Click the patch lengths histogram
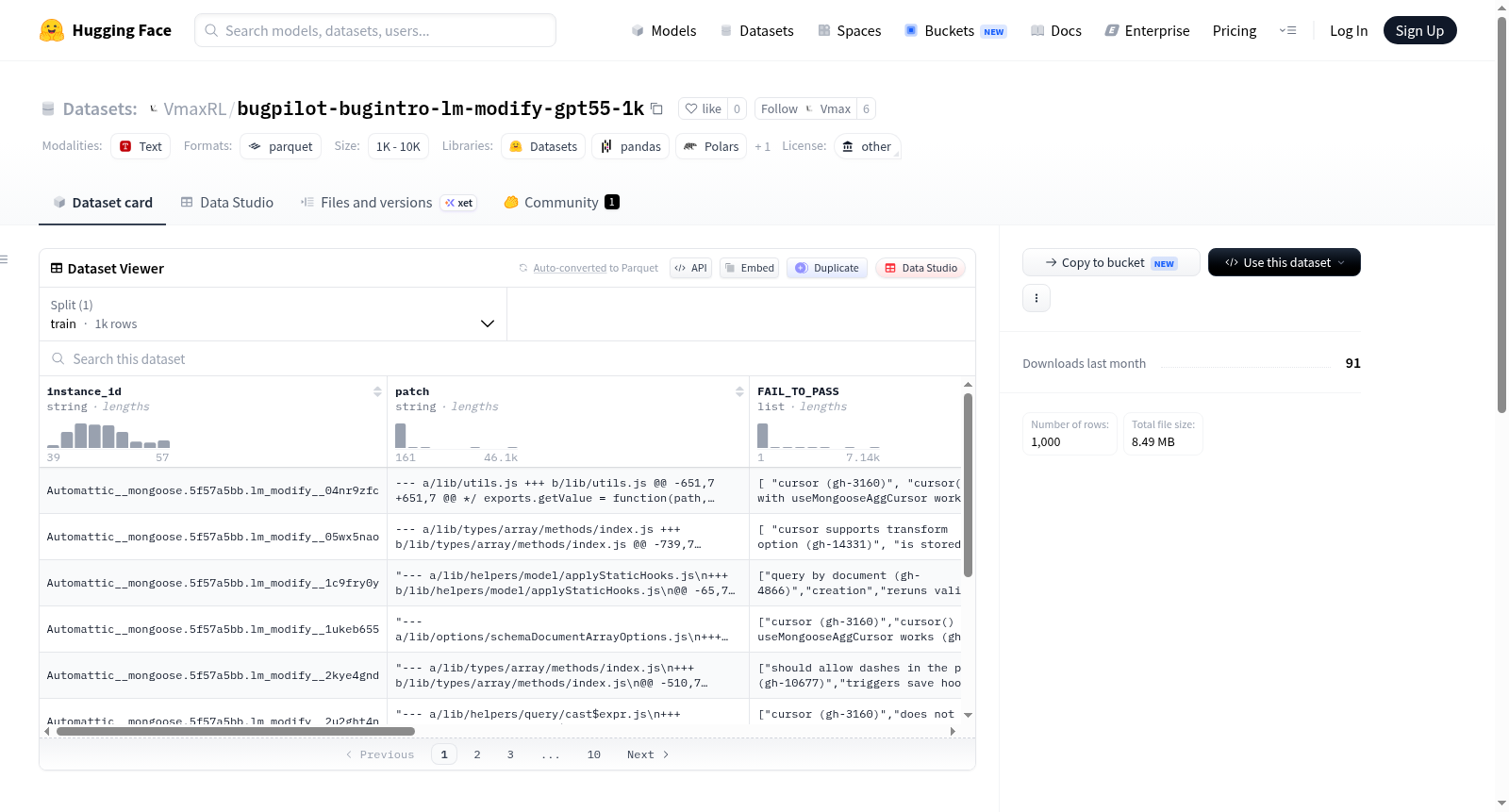The width and height of the screenshot is (1509, 812). pos(456,435)
